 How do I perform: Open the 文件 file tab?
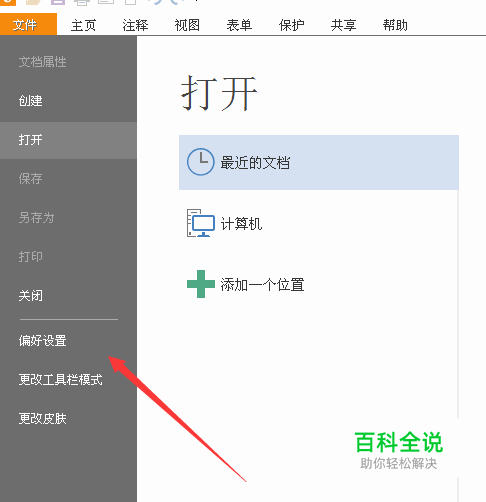coord(28,24)
